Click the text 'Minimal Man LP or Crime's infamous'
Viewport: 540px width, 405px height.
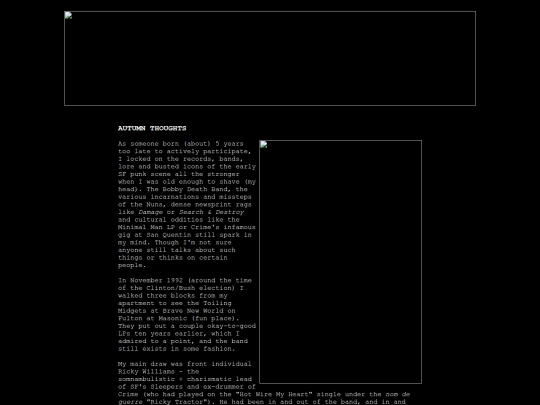tap(187, 227)
